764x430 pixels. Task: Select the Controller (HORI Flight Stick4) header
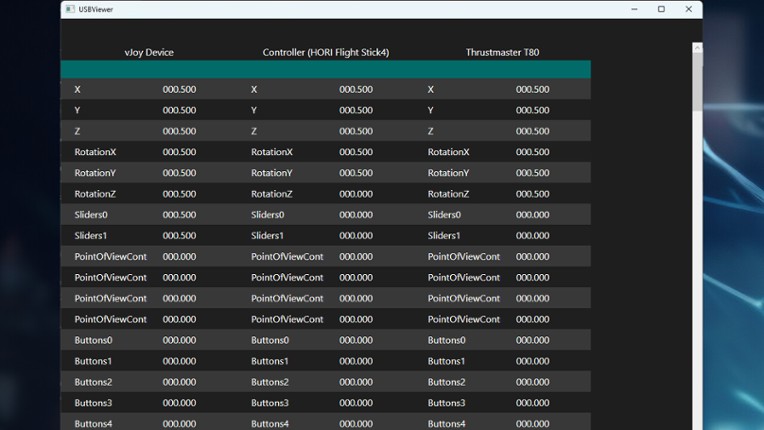coord(325,52)
